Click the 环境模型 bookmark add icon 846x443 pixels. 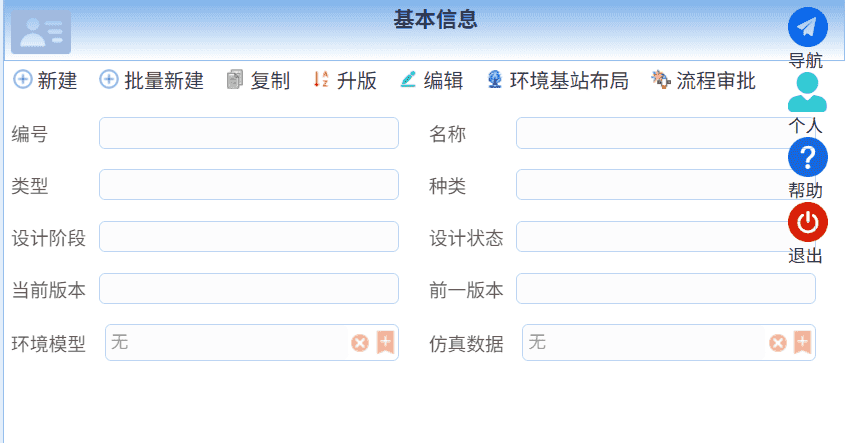385,343
